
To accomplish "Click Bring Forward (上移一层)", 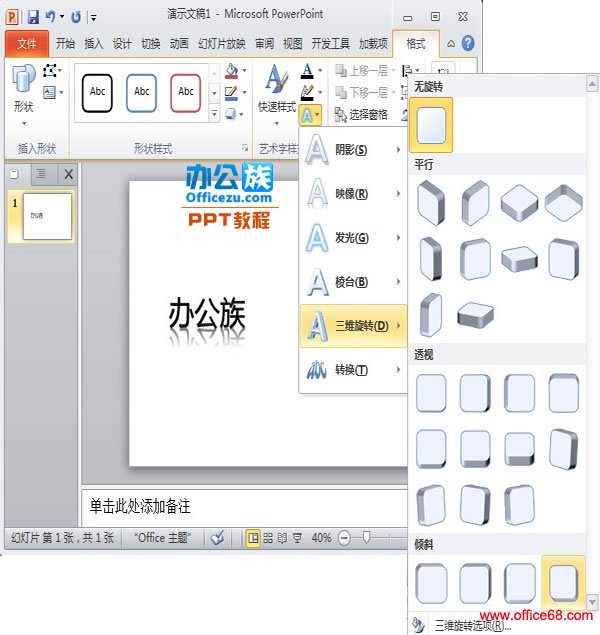I will (x=364, y=70).
